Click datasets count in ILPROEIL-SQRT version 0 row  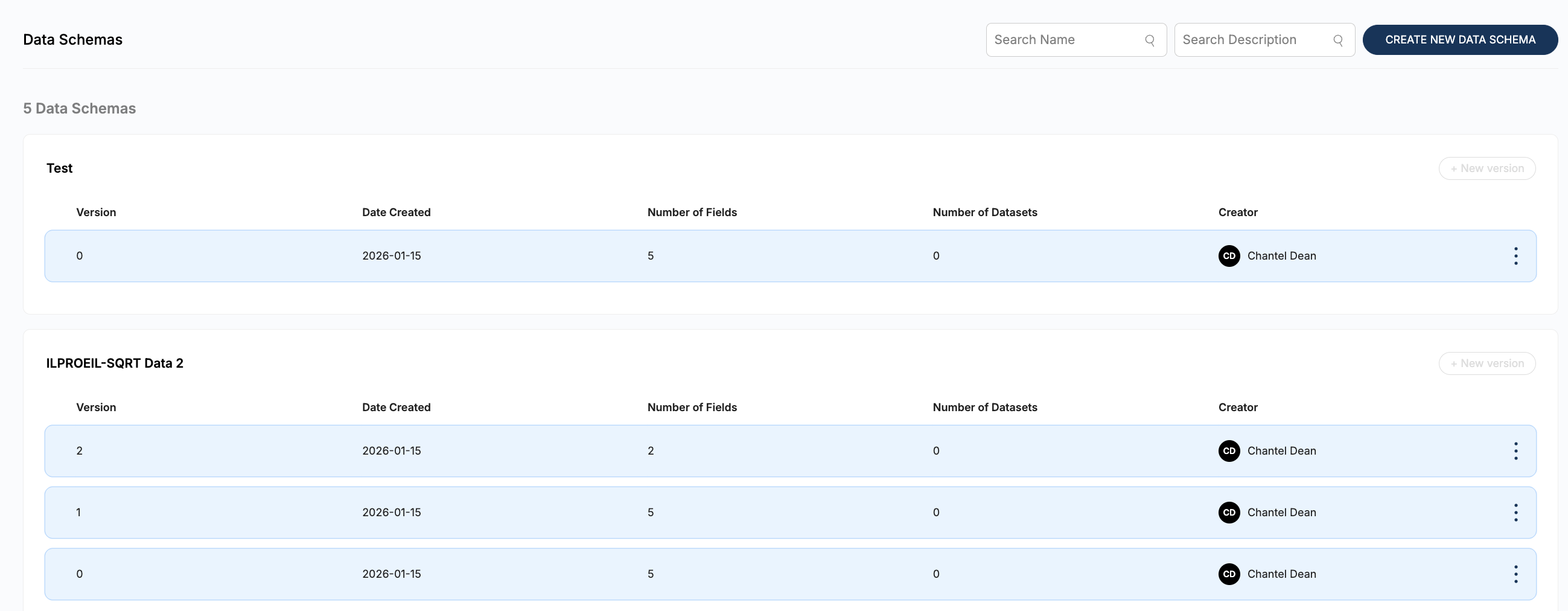(935, 574)
